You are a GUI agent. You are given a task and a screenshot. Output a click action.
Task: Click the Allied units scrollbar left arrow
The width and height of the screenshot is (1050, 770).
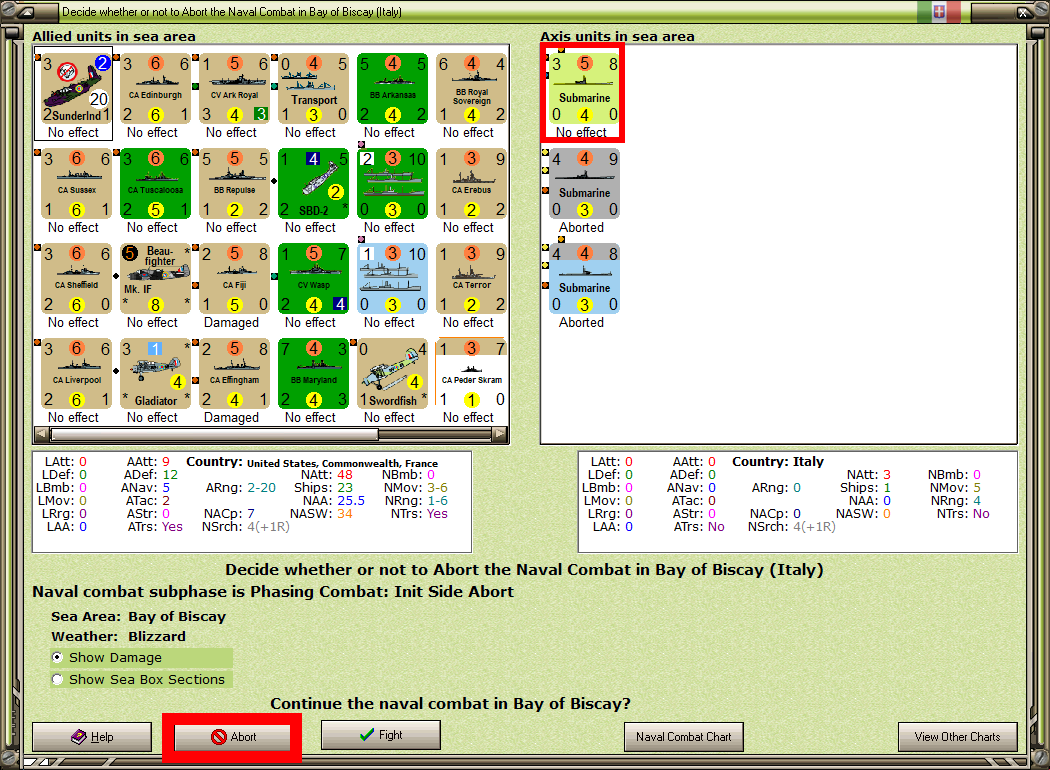(x=42, y=434)
